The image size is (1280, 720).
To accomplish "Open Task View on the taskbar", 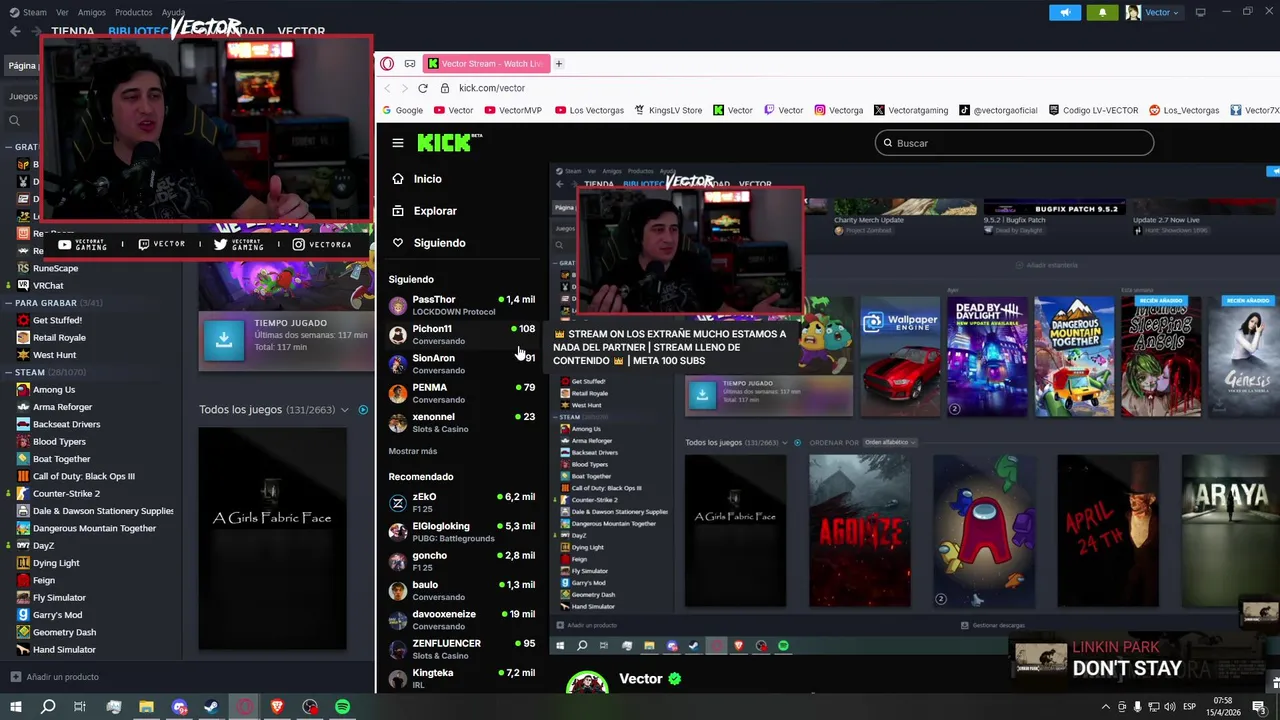I will click(x=80, y=707).
